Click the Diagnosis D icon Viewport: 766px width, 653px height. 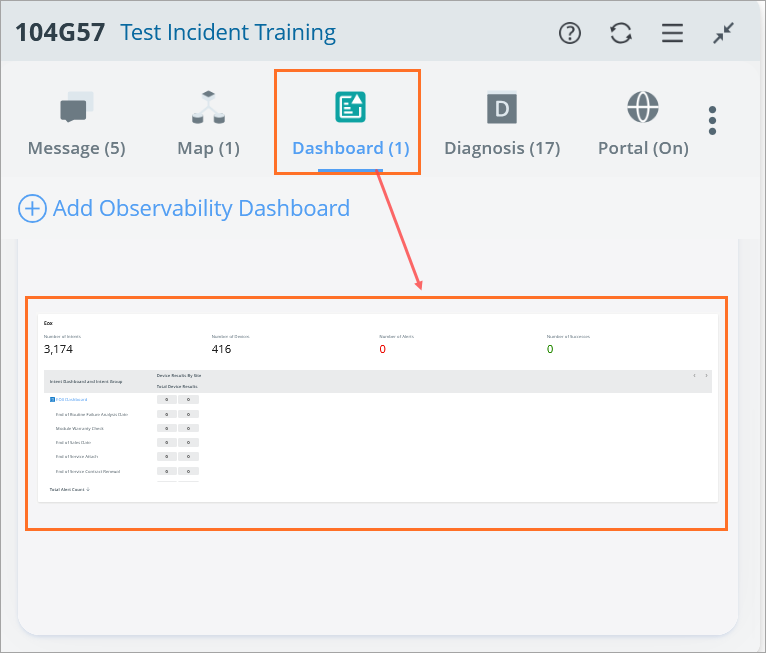tap(501, 107)
